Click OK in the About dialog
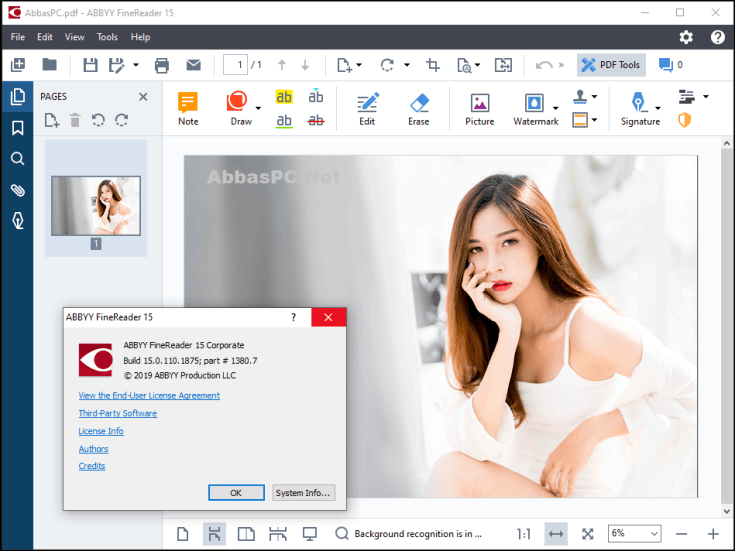This screenshot has height=551, width=735. (x=236, y=492)
